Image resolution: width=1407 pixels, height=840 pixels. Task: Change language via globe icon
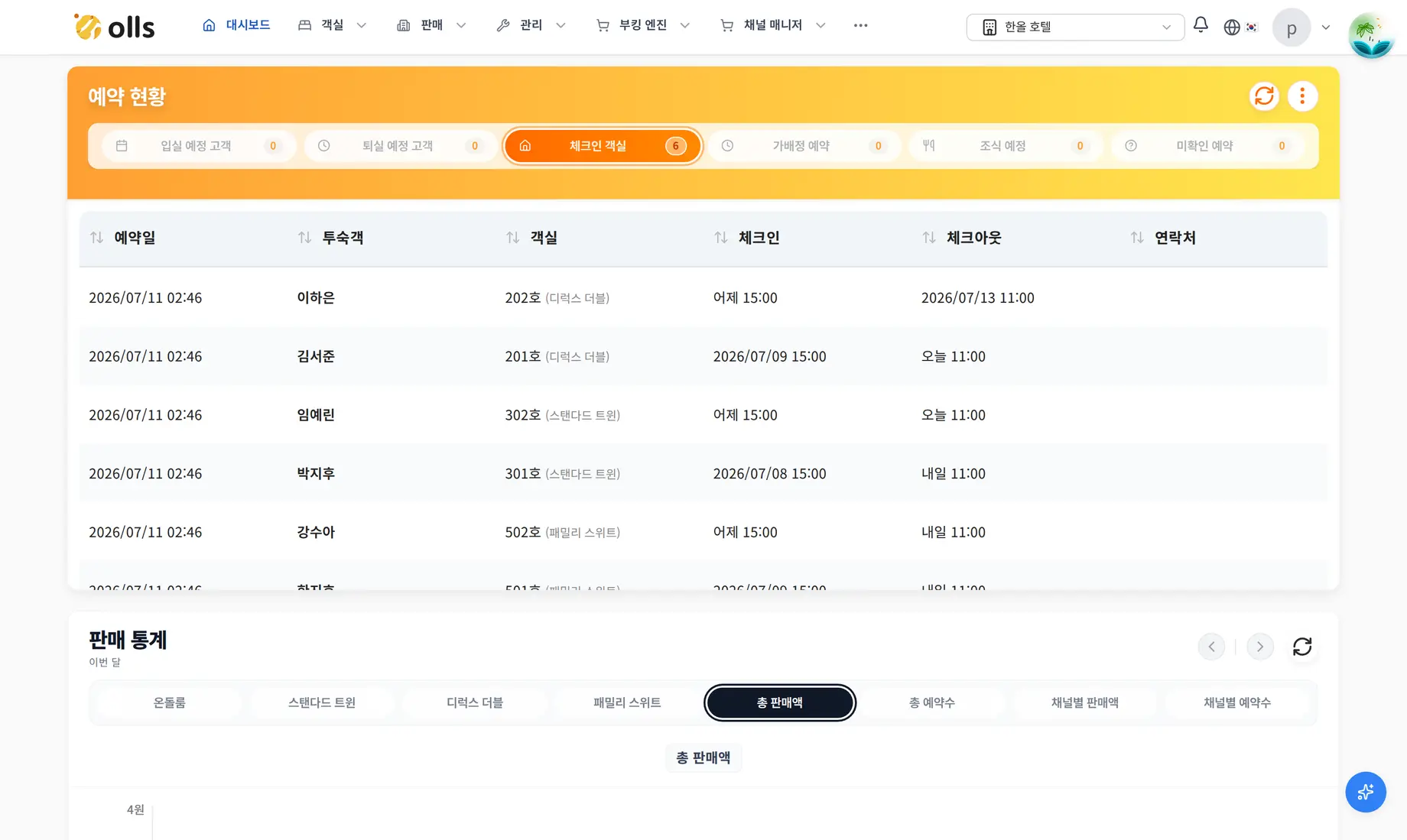click(1231, 27)
